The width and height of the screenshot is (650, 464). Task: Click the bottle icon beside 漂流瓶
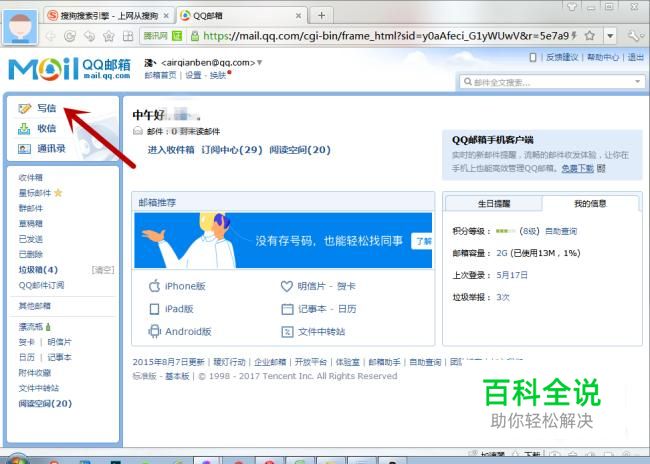48,327
